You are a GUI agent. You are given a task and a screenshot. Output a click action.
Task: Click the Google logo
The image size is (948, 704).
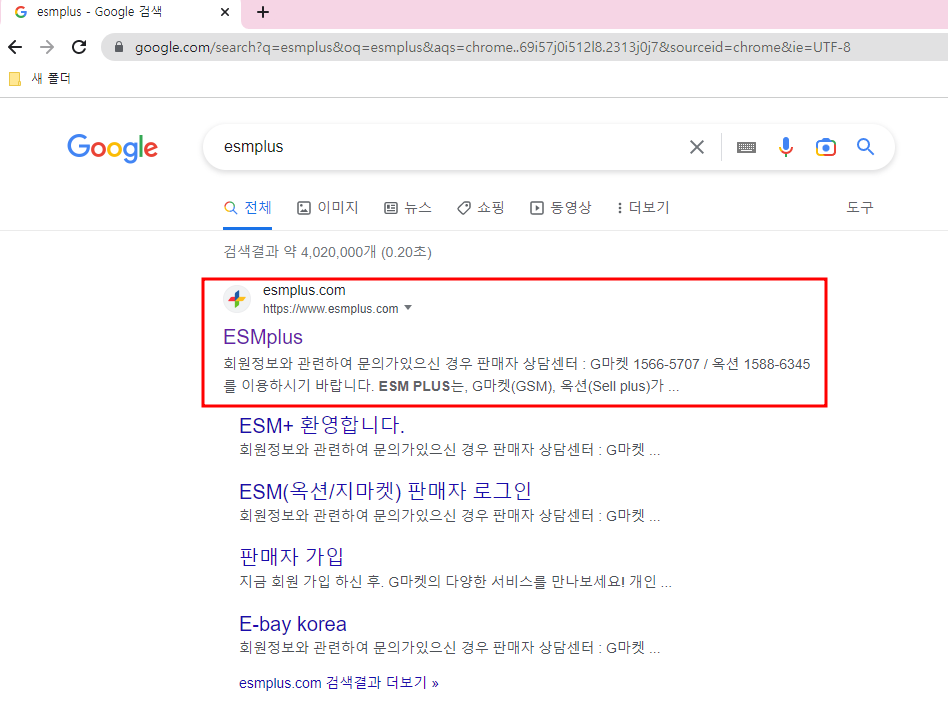point(112,148)
